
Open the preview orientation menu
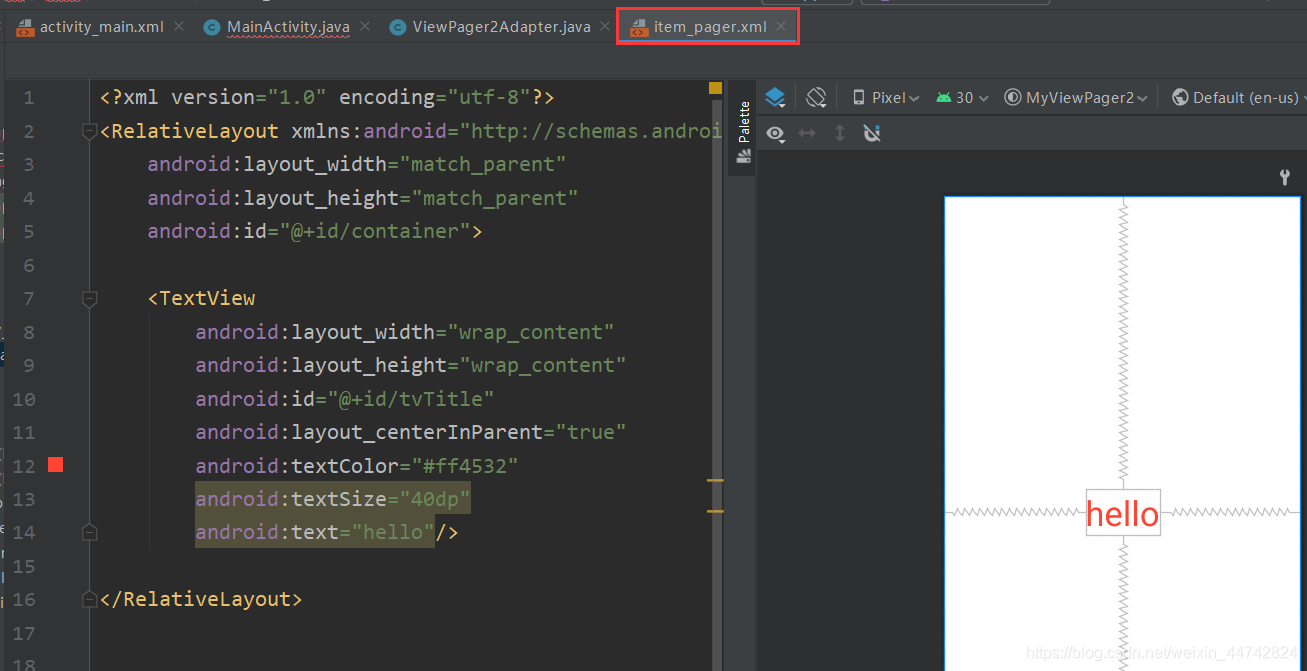tap(816, 97)
